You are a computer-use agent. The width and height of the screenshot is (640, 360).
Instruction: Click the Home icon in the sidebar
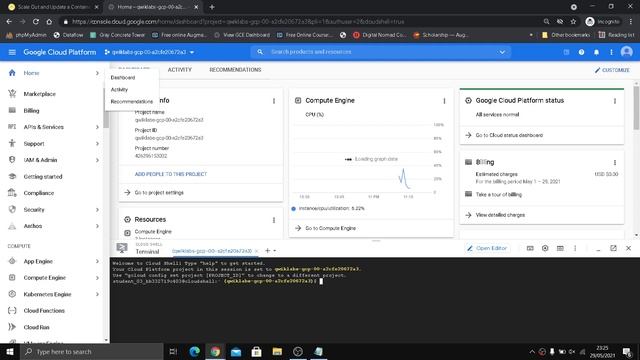tap(12, 73)
